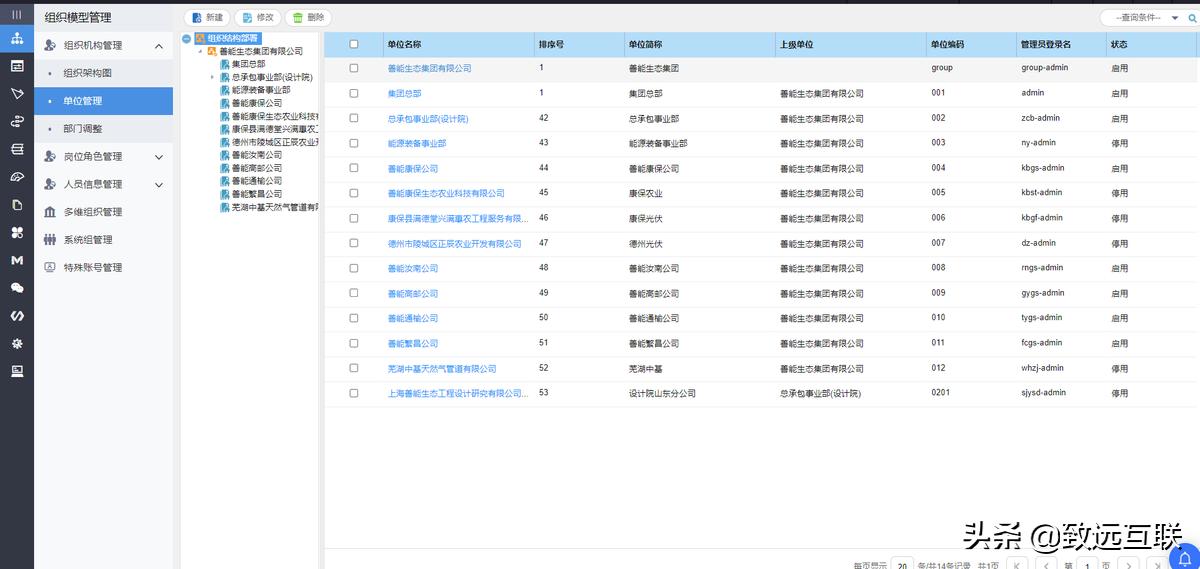Open the organization hierarchy icon in the rail
The height and width of the screenshot is (569, 1200).
point(17,38)
